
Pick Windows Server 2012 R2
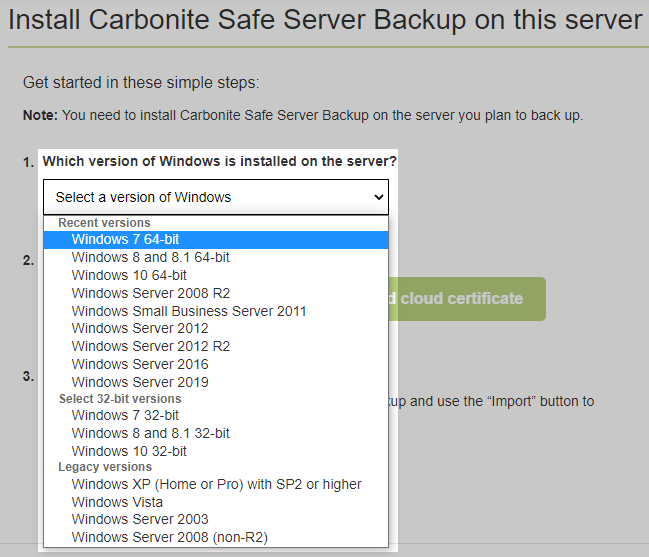pyautogui.click(x=151, y=346)
